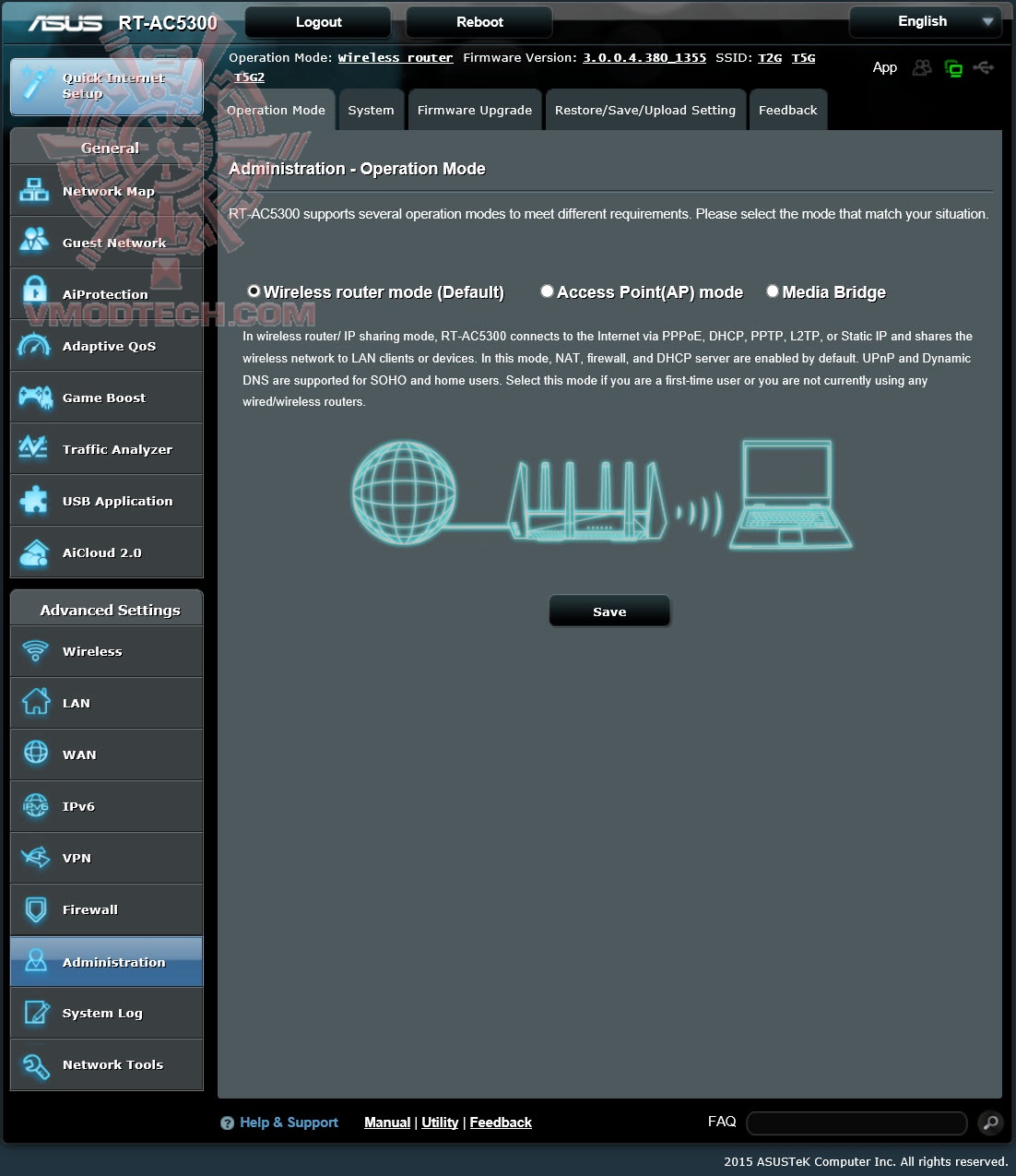Focus the FAQ search field
The width and height of the screenshot is (1016, 1176).
(857, 1123)
